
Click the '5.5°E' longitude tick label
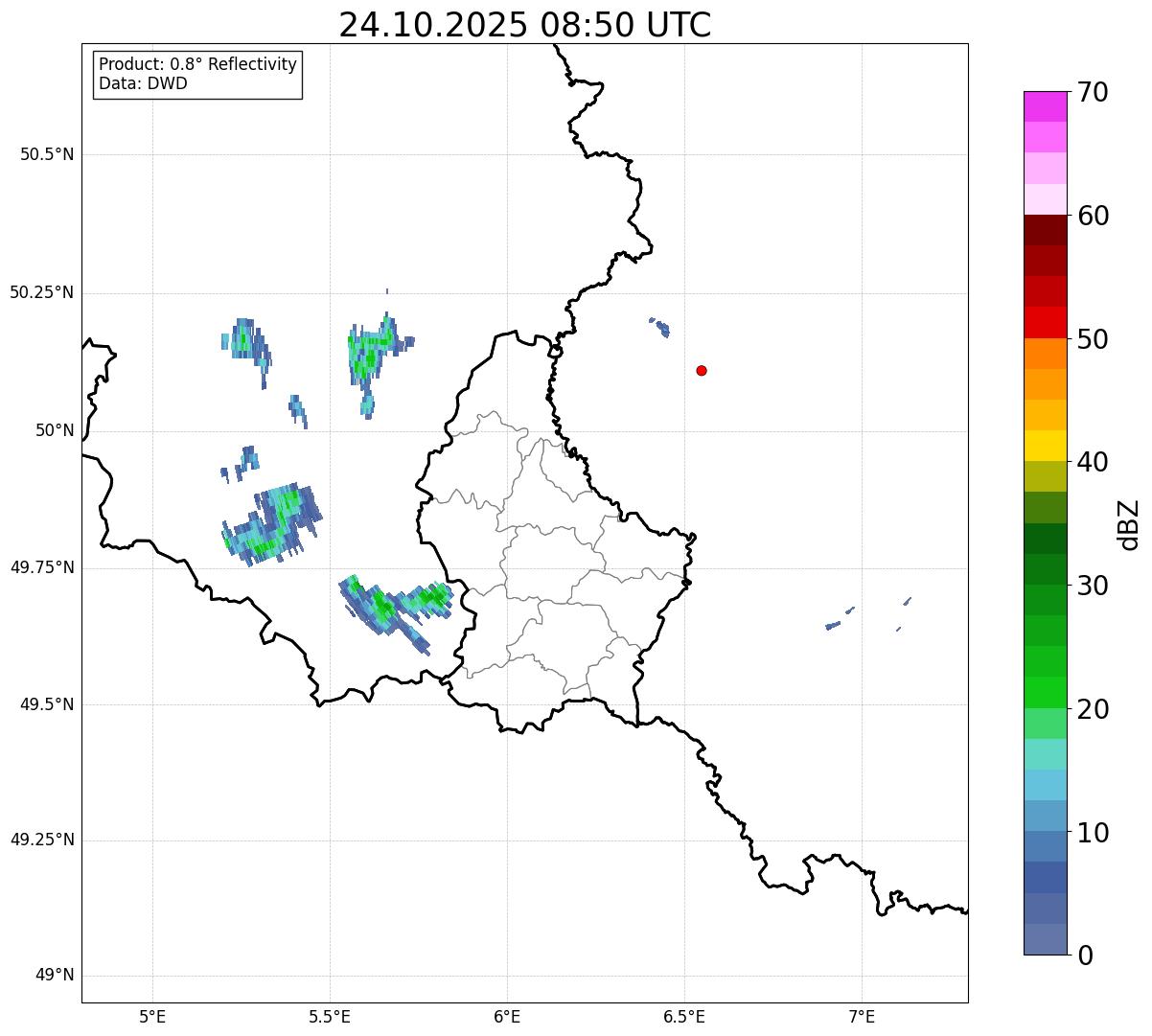pyautogui.click(x=330, y=1016)
